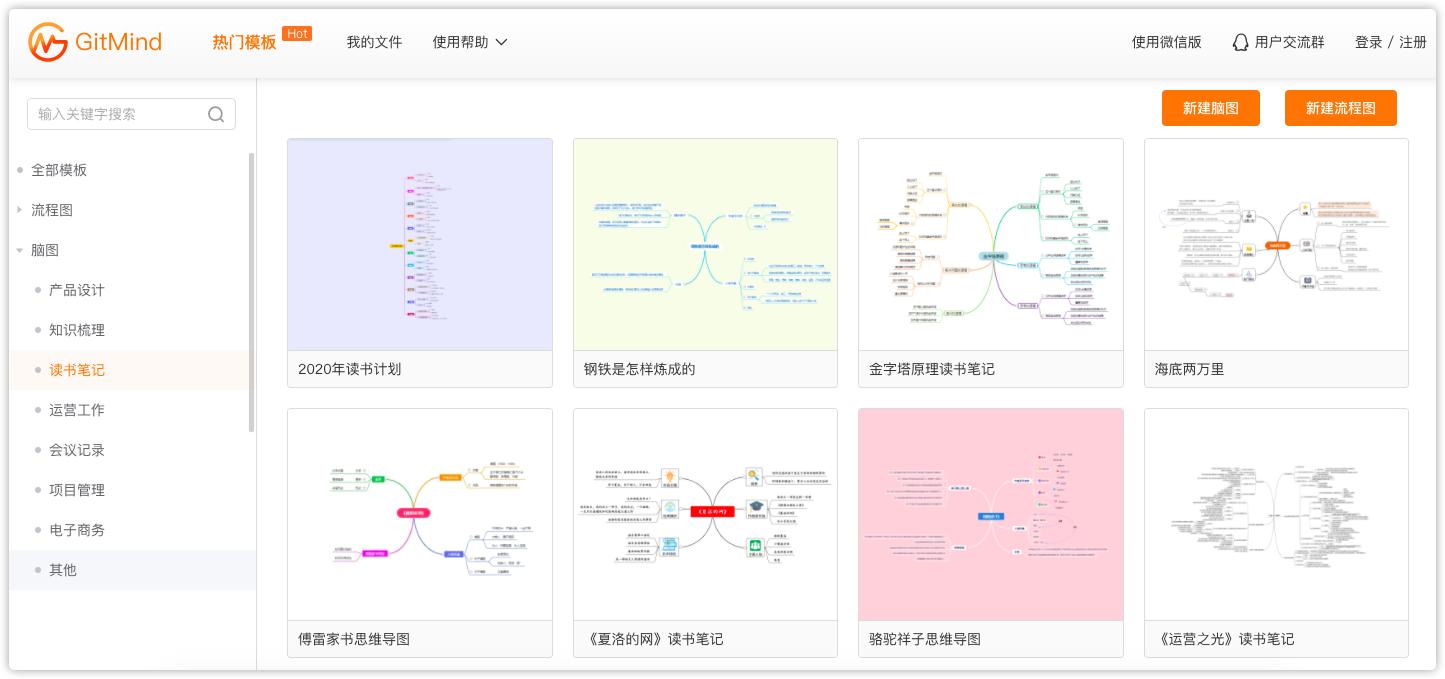1445x679 pixels.
Task: Open the 登录/注册 link
Action: click(1390, 42)
